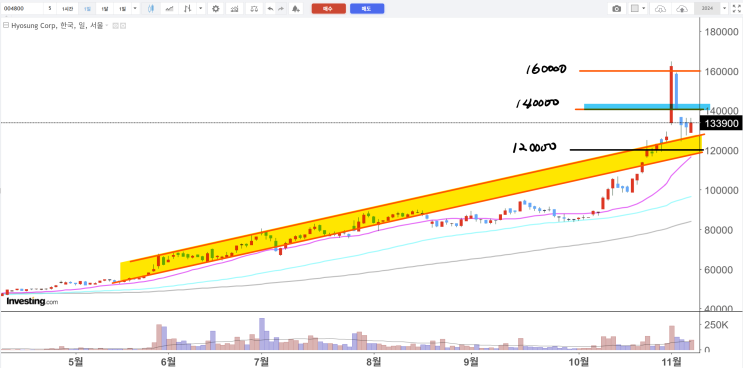Click the blue 매도 sell button
This screenshot has height=368, width=743.
[x=367, y=9]
